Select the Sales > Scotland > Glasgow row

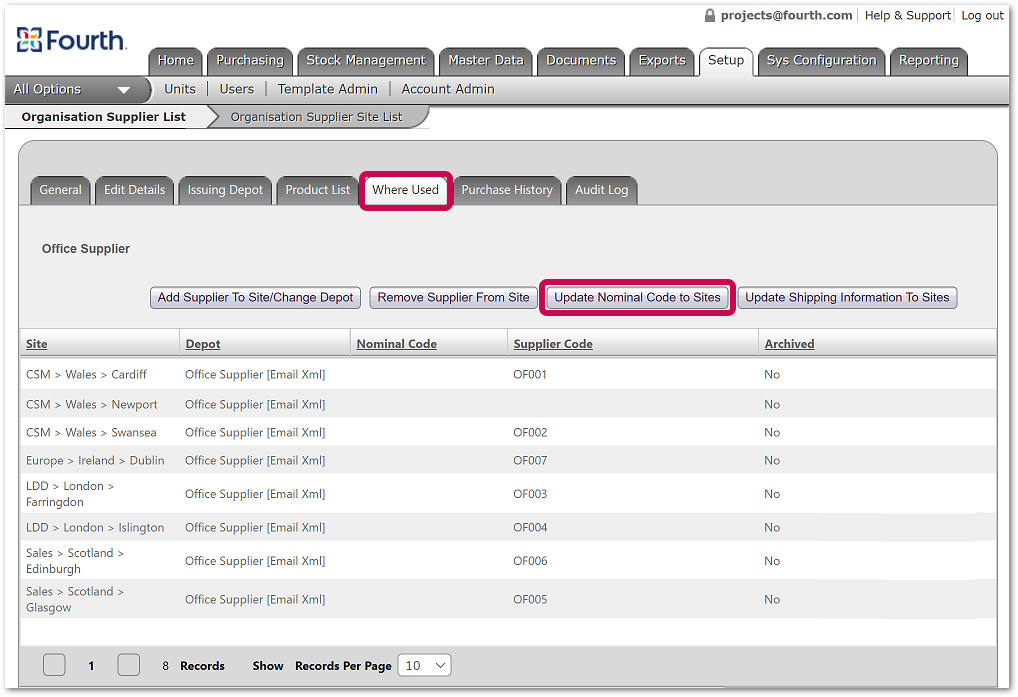pos(508,599)
